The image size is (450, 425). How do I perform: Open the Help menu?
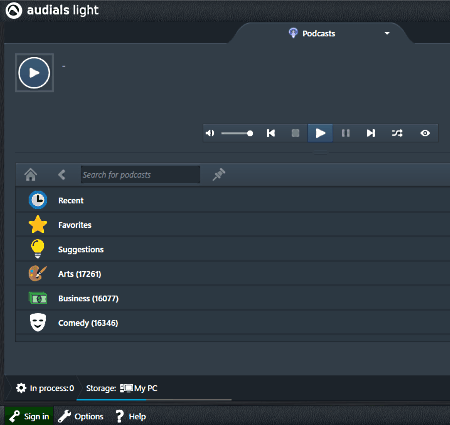coord(130,416)
